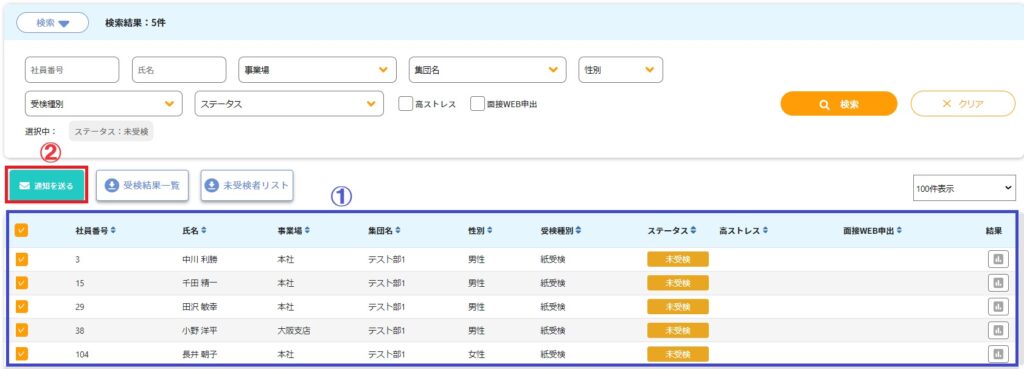This screenshot has height=369, width=1024.
Task: Click the 通知を送る button
Action: [x=46, y=186]
